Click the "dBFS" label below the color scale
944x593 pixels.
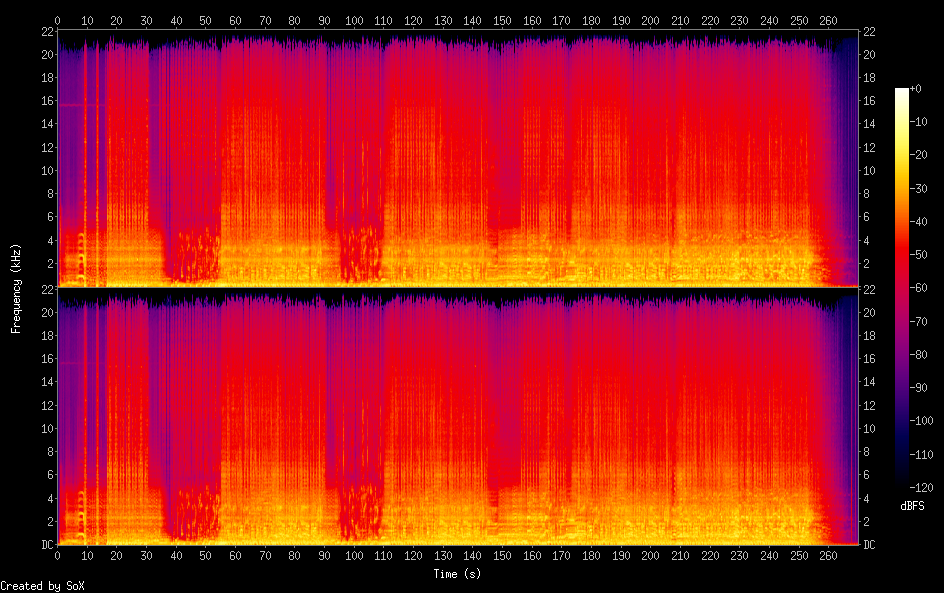pos(912,506)
